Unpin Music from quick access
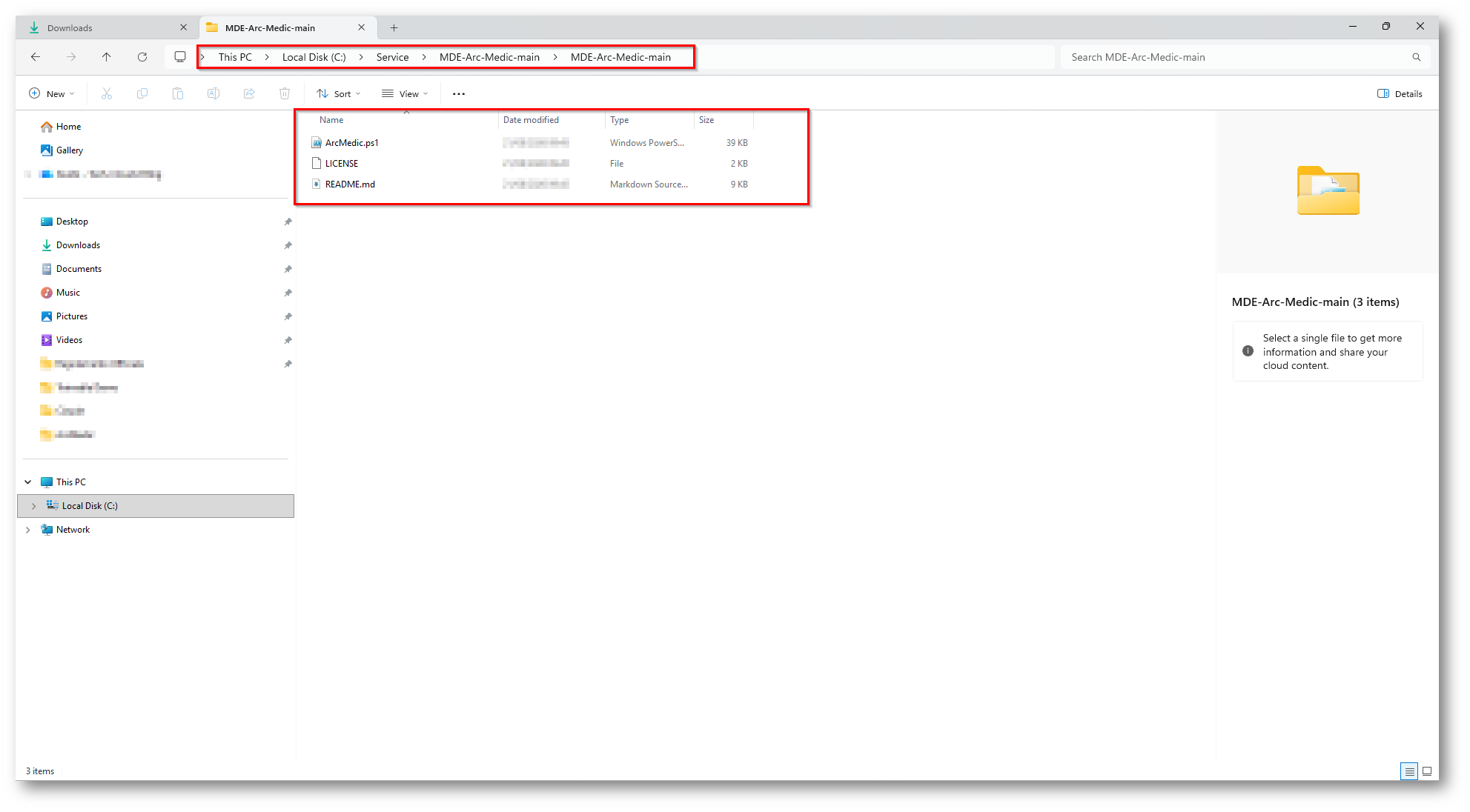This screenshot has width=1470, height=812. [x=288, y=293]
